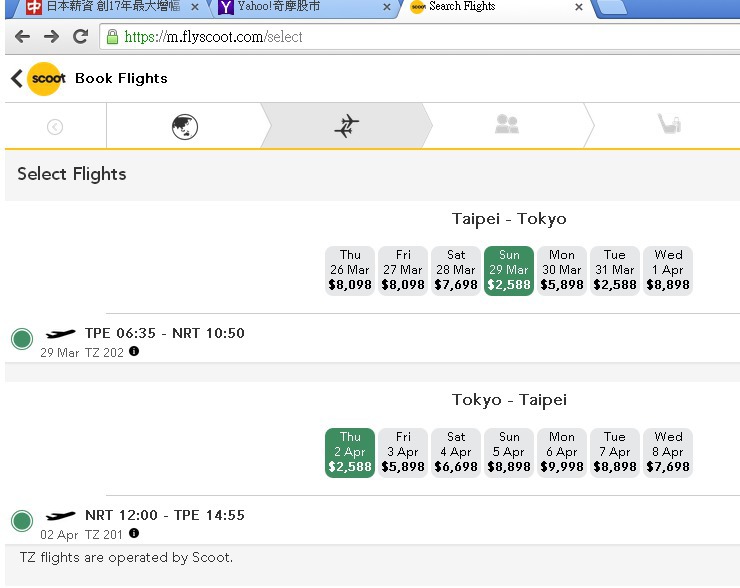Choose Fri 3 Apr return date

click(403, 453)
